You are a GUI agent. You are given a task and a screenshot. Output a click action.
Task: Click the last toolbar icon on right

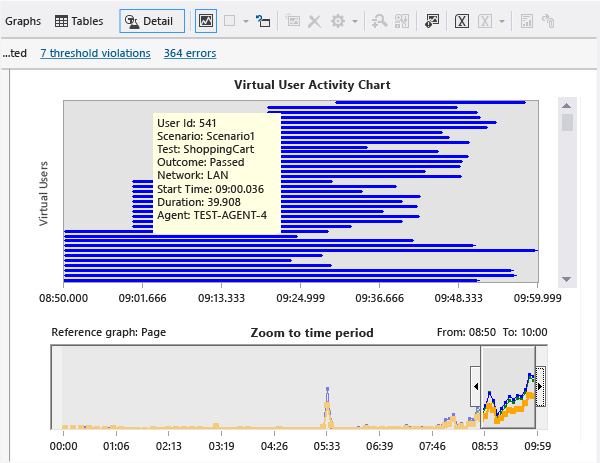pos(548,21)
